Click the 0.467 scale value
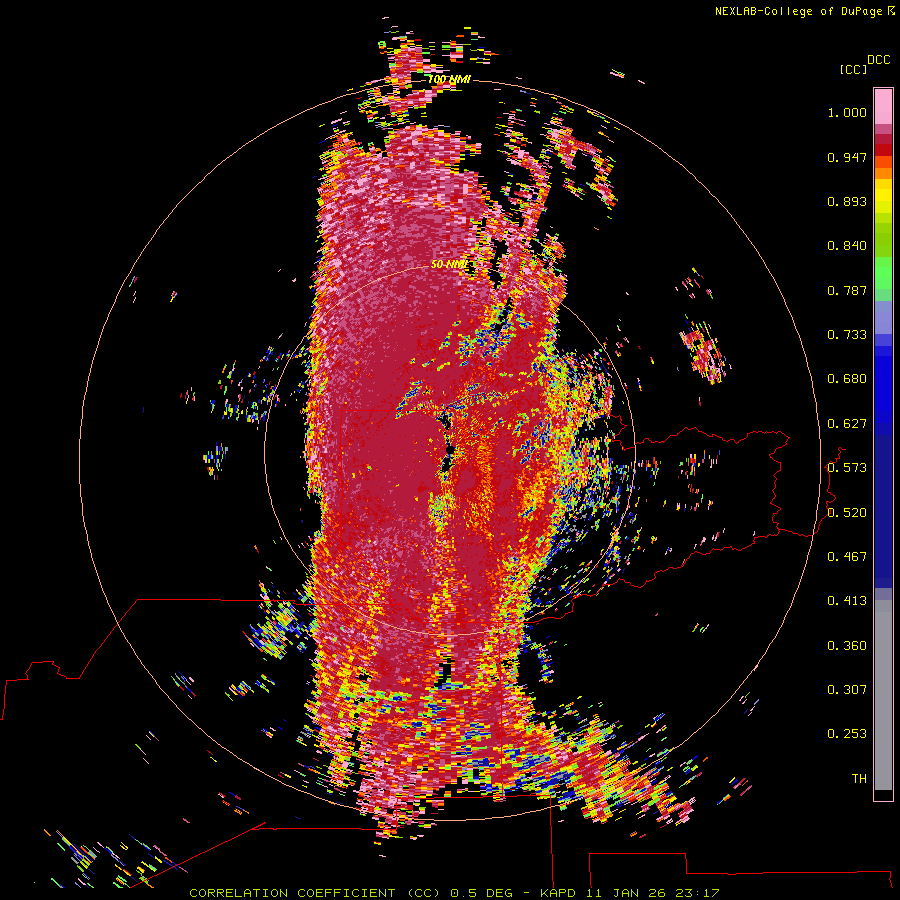This screenshot has width=900, height=900. [x=847, y=557]
